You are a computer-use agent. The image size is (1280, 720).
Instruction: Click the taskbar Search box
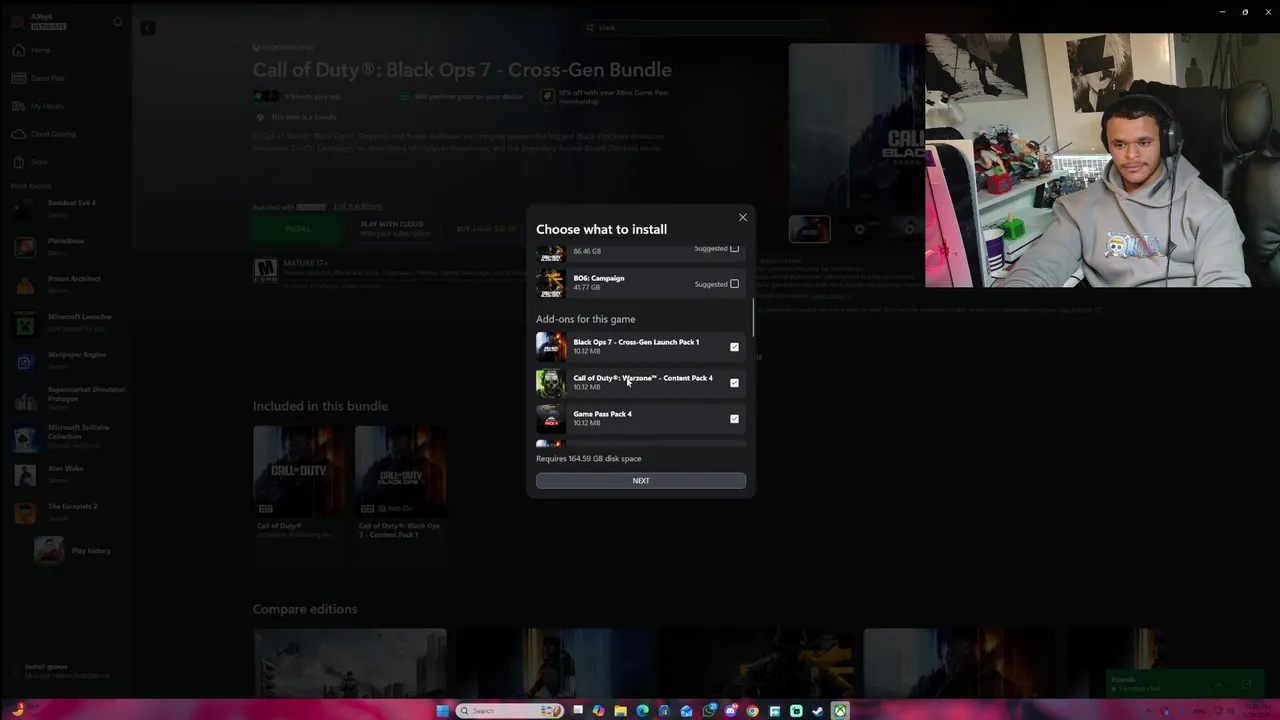click(x=510, y=711)
